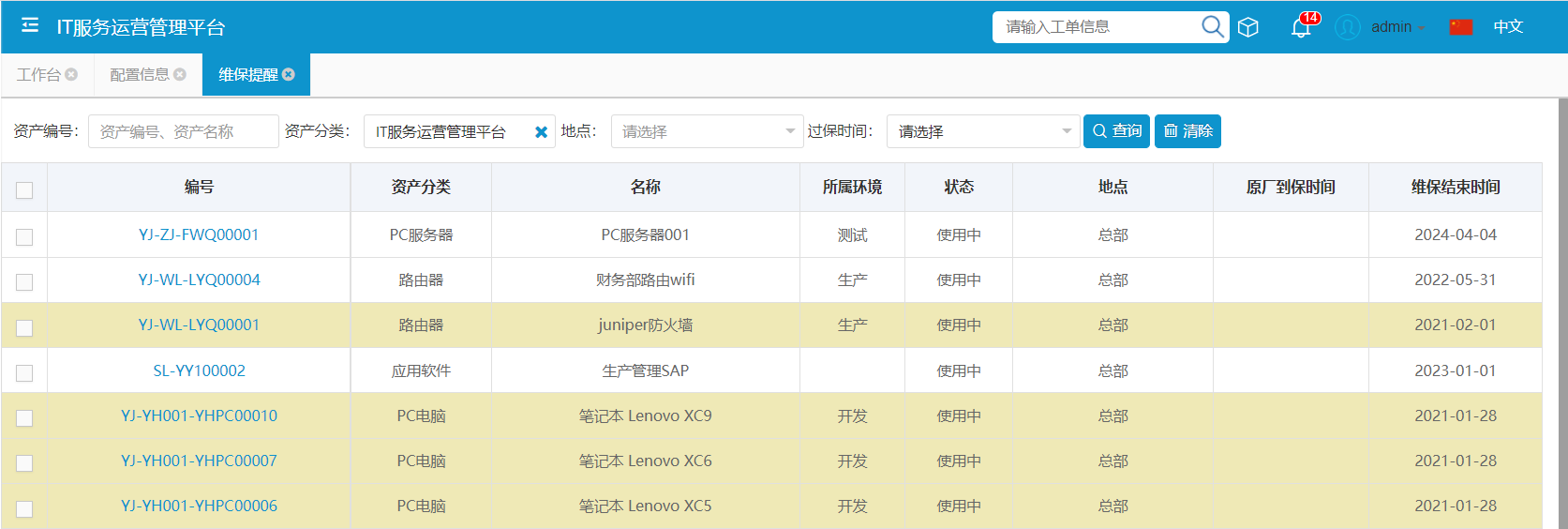Tick the checkbox for YJ-ZJ-FWQ00001 row
This screenshot has height=529, width=1568.
pyautogui.click(x=24, y=237)
